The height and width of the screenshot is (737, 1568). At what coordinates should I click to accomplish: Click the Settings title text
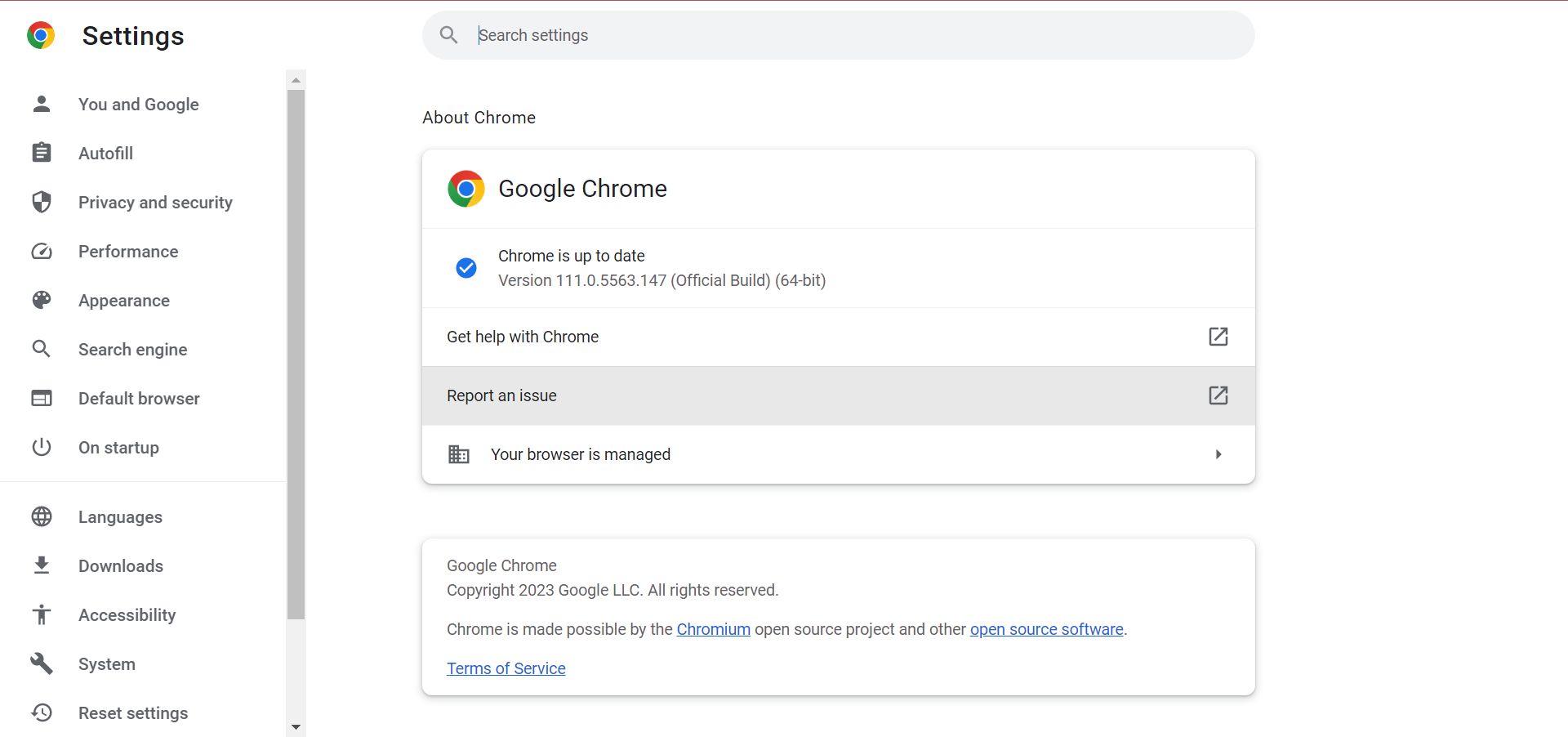pos(133,36)
